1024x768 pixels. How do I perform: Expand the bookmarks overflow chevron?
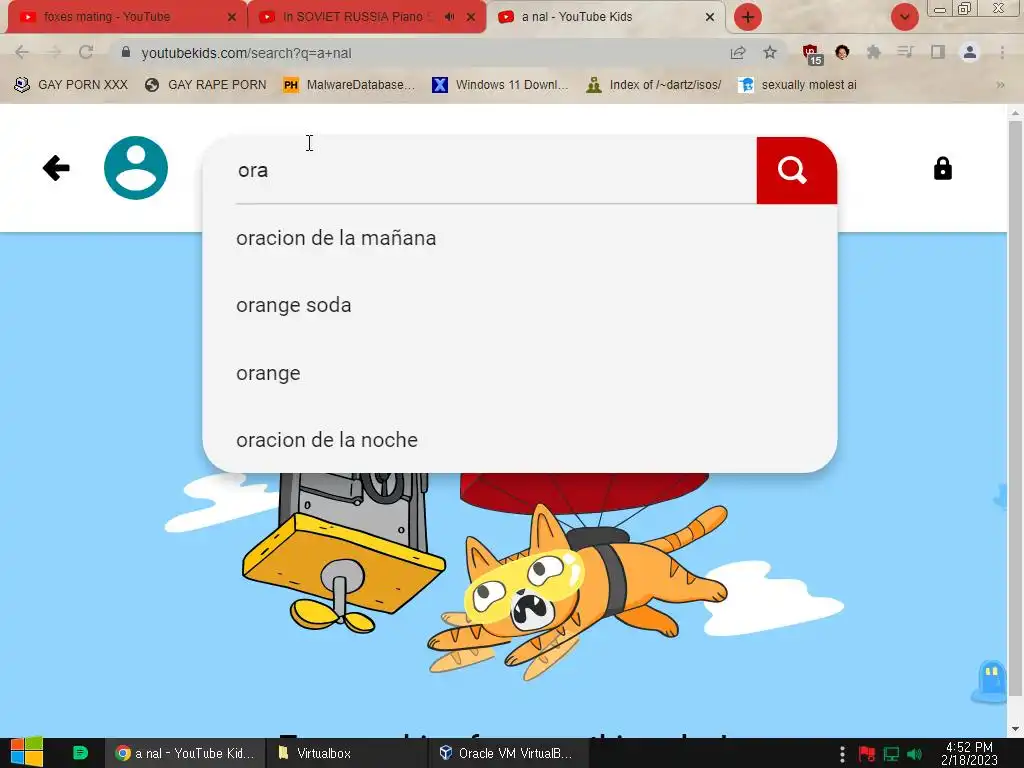coord(1000,85)
